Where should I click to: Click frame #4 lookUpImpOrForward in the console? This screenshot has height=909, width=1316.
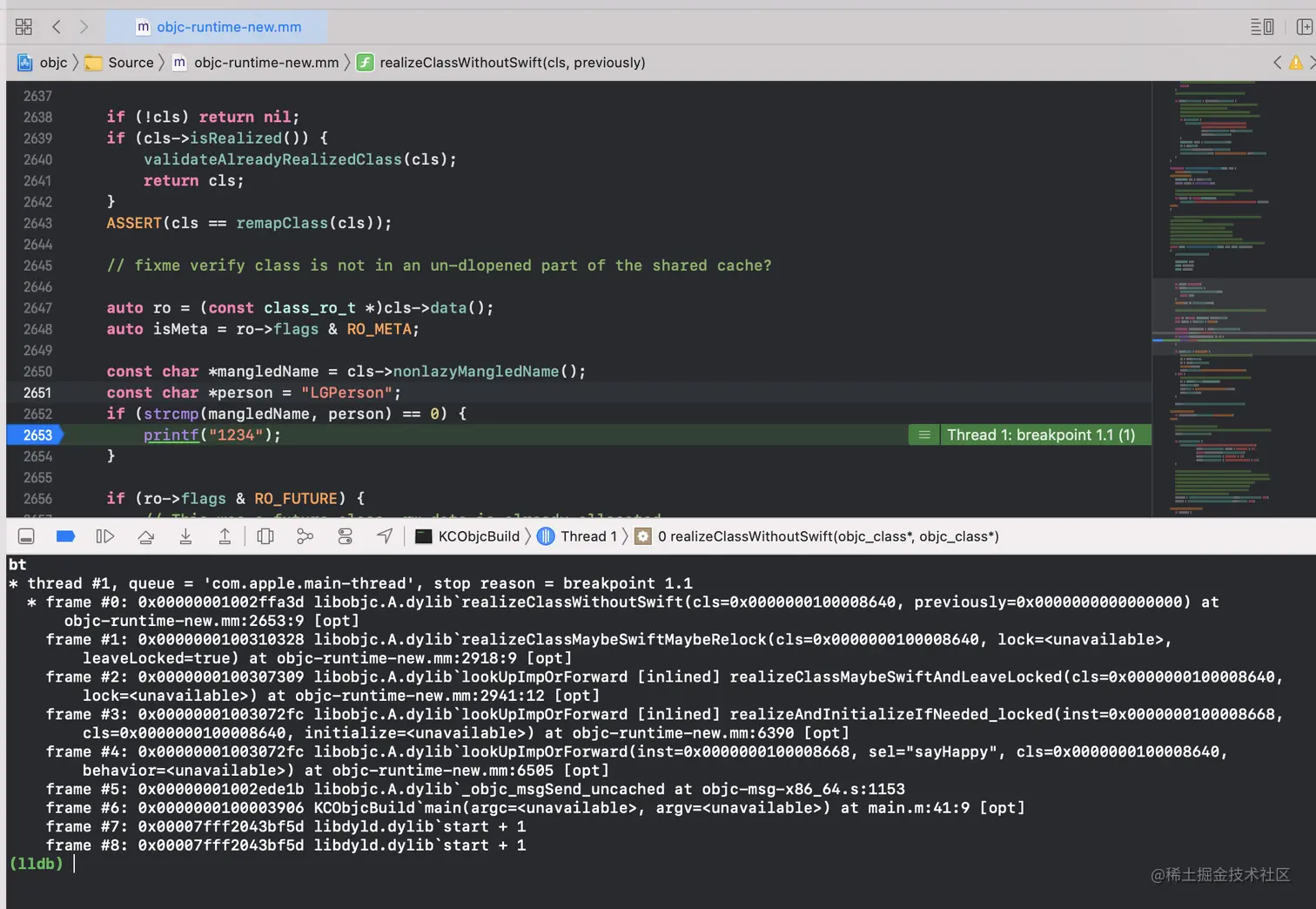click(x=637, y=761)
